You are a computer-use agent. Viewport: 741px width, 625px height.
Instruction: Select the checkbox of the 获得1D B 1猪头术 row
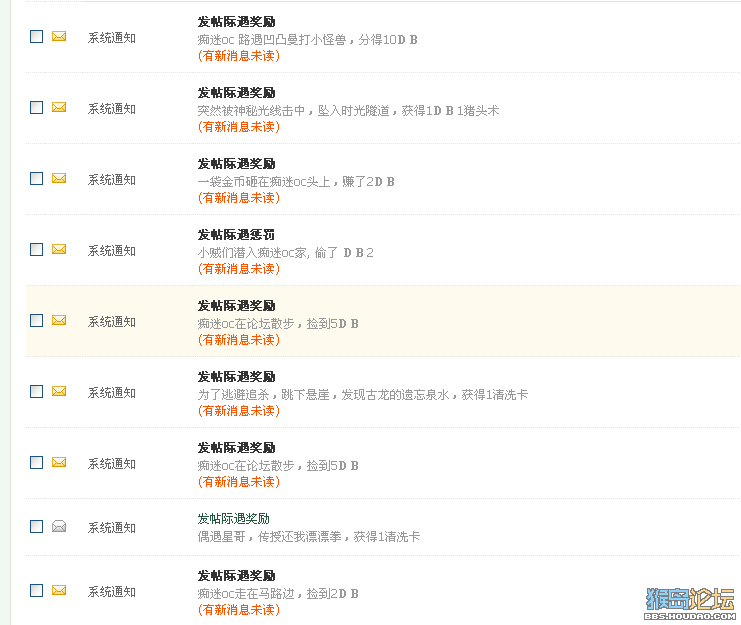36,107
